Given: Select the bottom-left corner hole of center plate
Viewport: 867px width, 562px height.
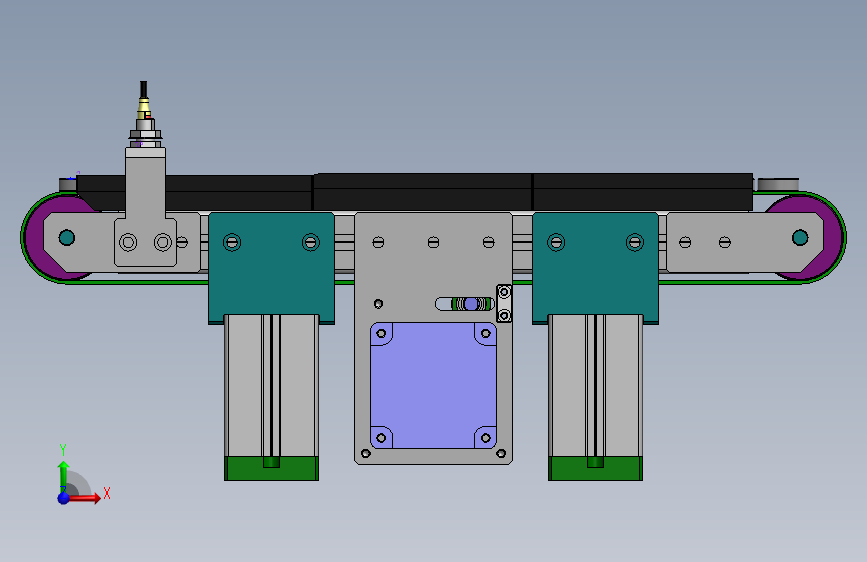Looking at the screenshot, I should (365, 454).
